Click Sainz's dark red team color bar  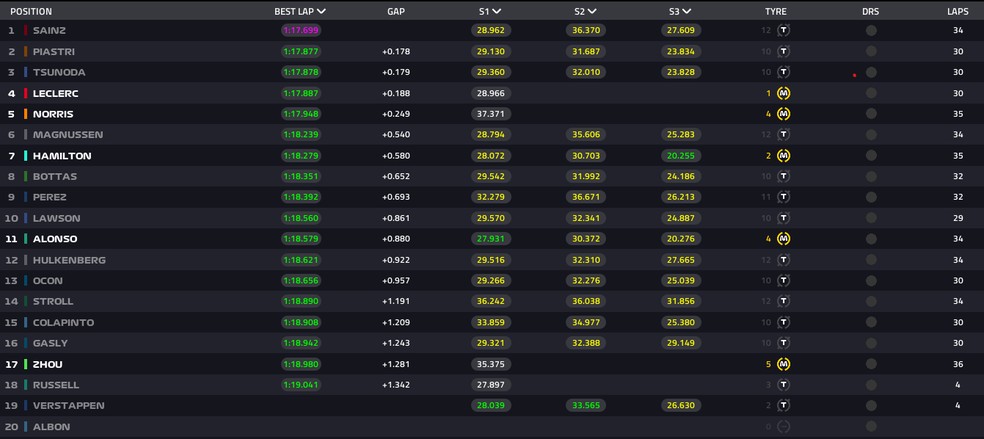pyautogui.click(x=26, y=30)
